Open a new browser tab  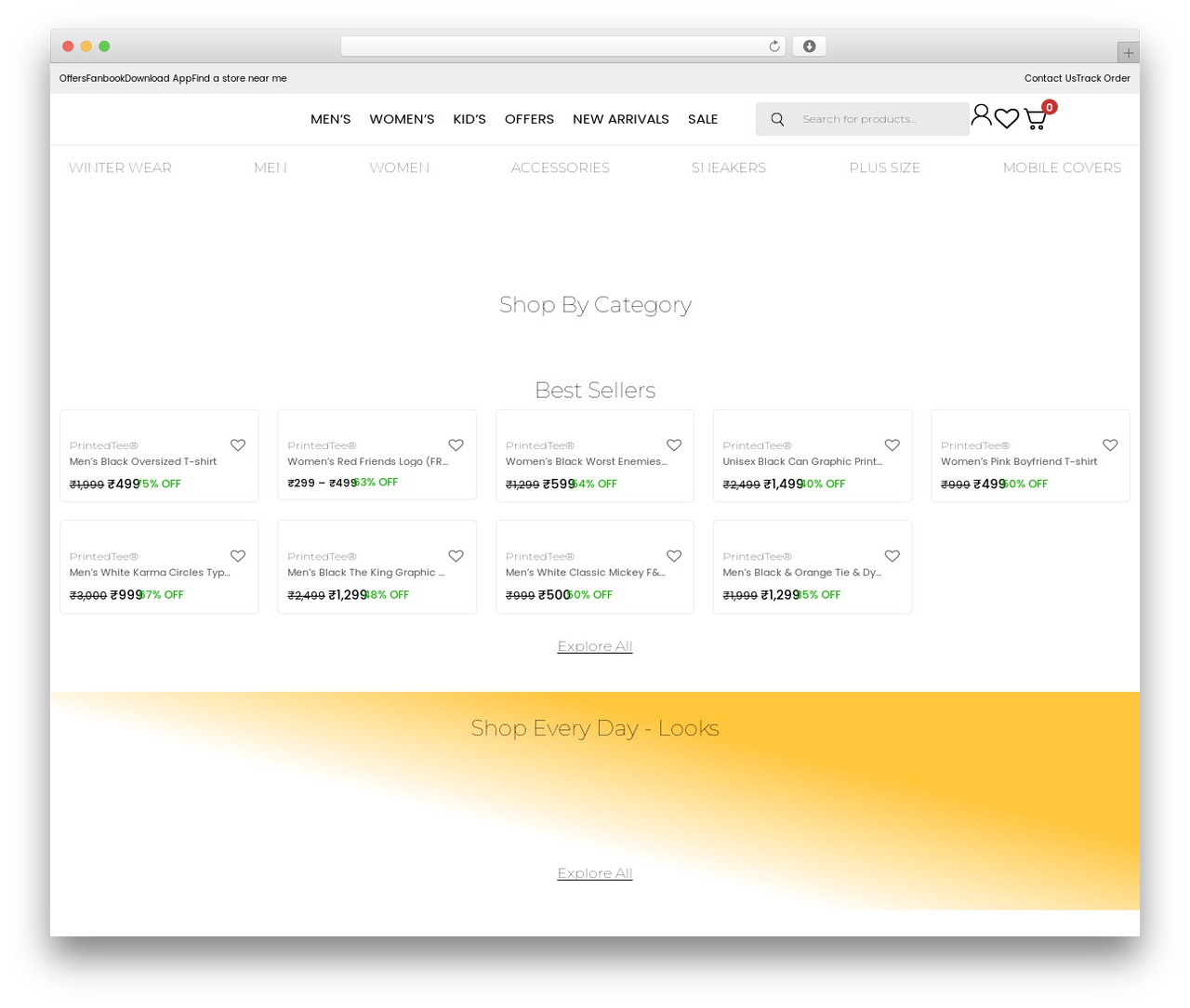1129,53
